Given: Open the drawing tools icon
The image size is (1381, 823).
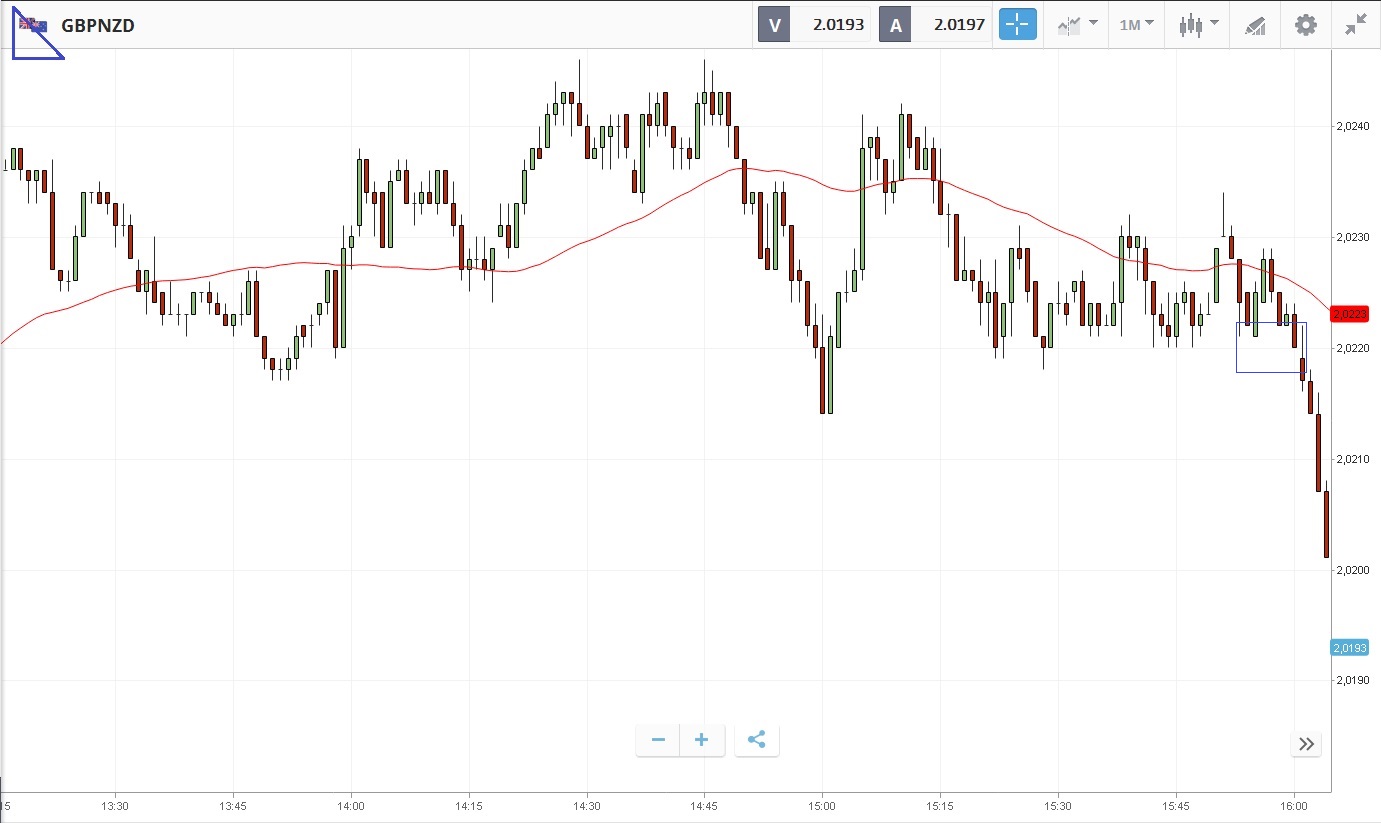Looking at the screenshot, I should click(x=1255, y=25).
